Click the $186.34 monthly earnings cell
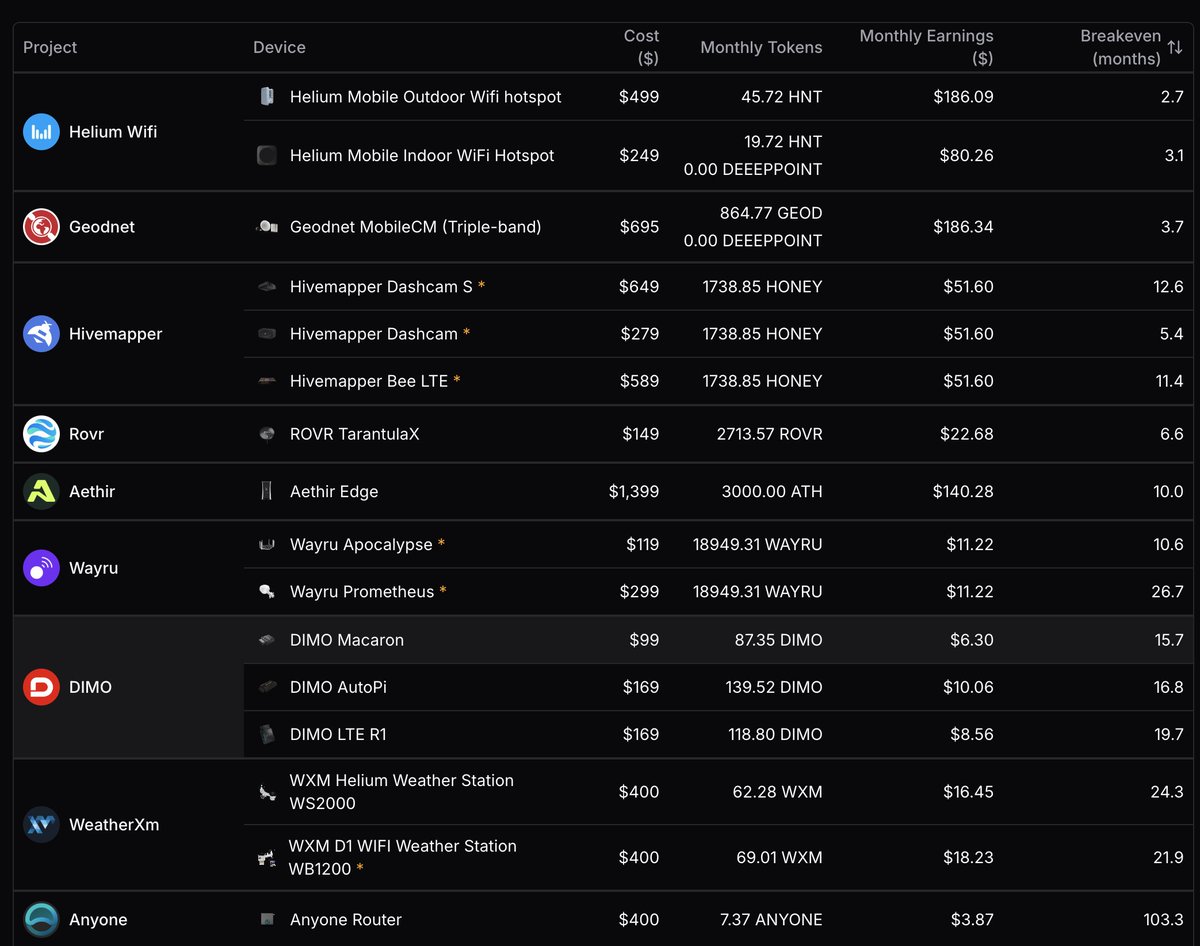 963,227
